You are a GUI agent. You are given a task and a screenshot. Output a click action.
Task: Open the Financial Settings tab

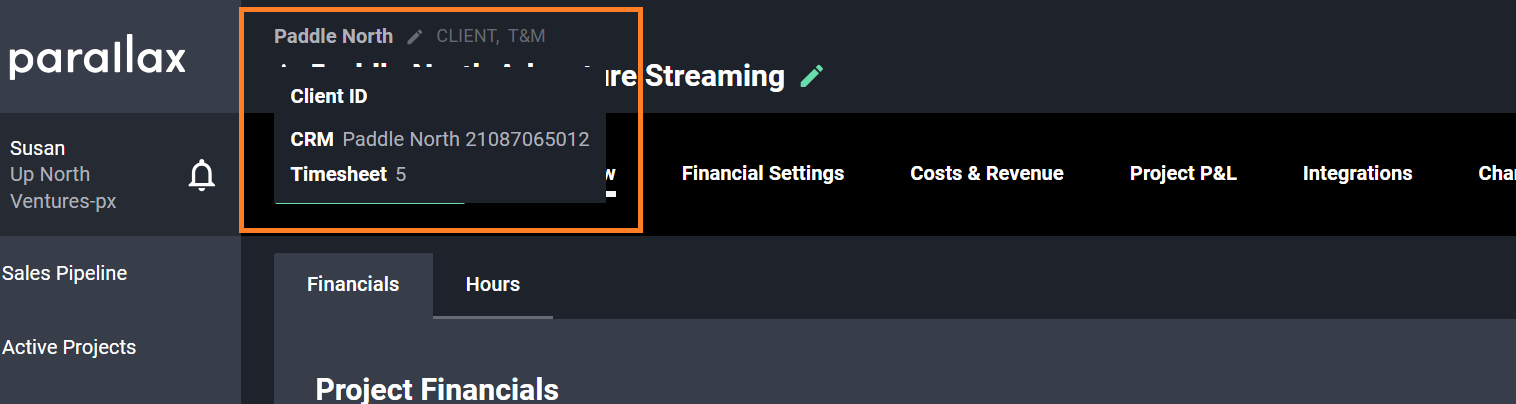click(762, 173)
